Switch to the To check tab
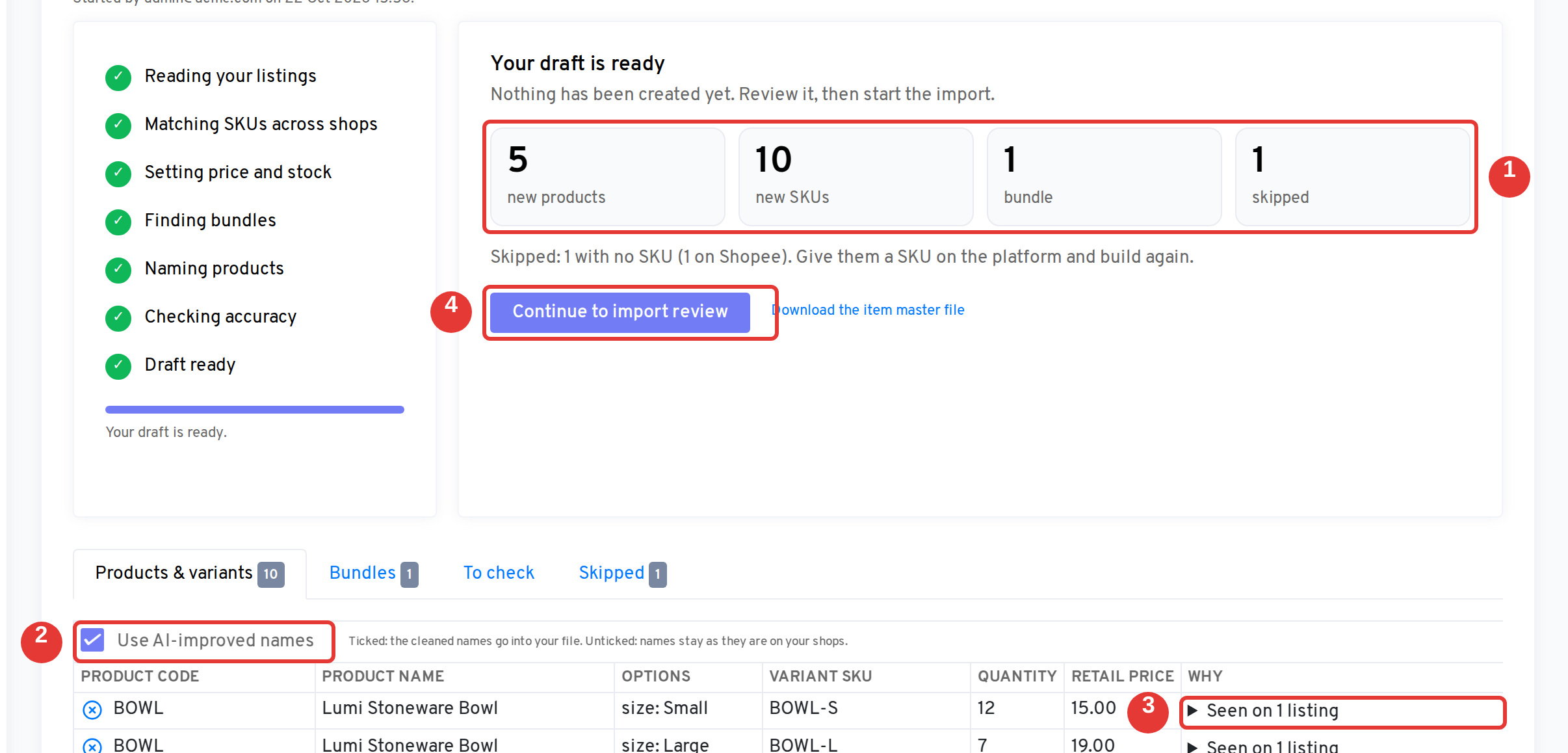Image resolution: width=1568 pixels, height=753 pixels. pyautogui.click(x=498, y=573)
